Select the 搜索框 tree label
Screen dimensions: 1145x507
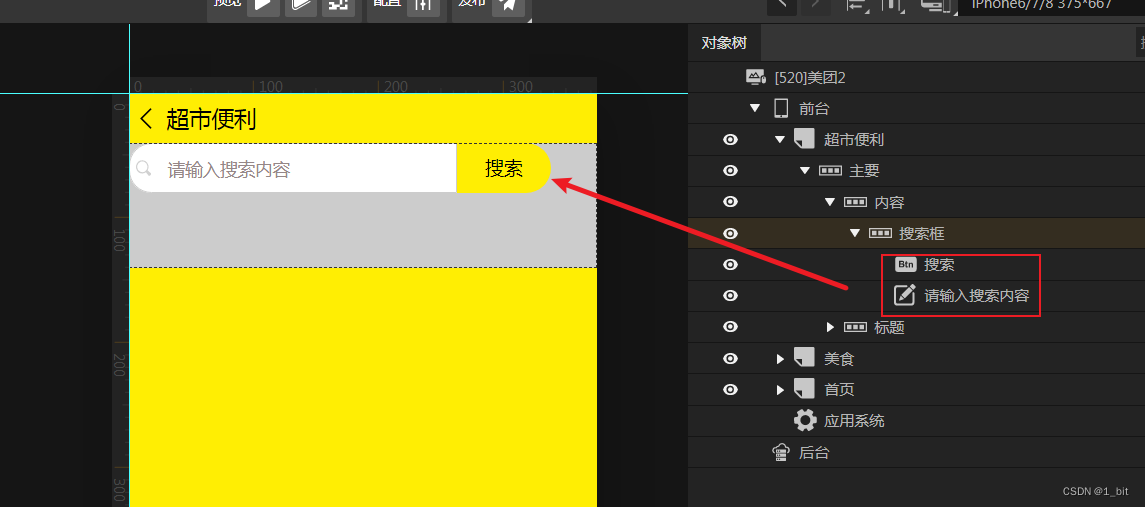point(922,233)
